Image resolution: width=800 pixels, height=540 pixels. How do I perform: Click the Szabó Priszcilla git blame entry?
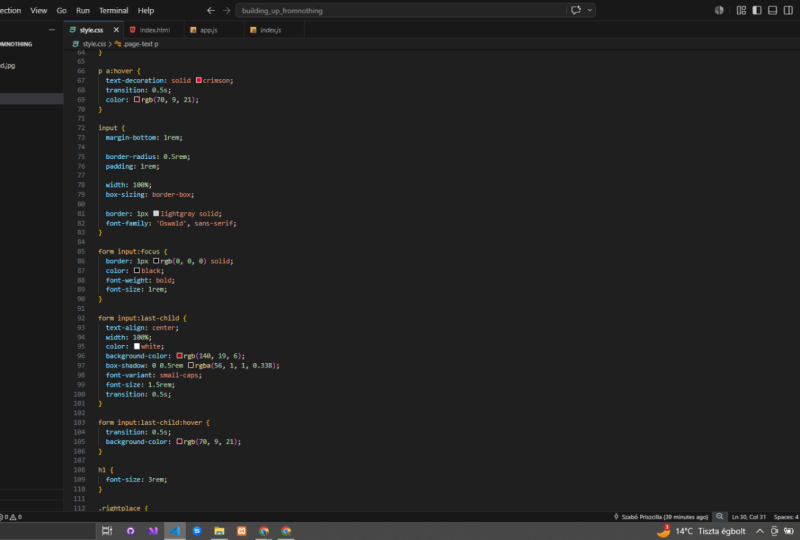661,517
